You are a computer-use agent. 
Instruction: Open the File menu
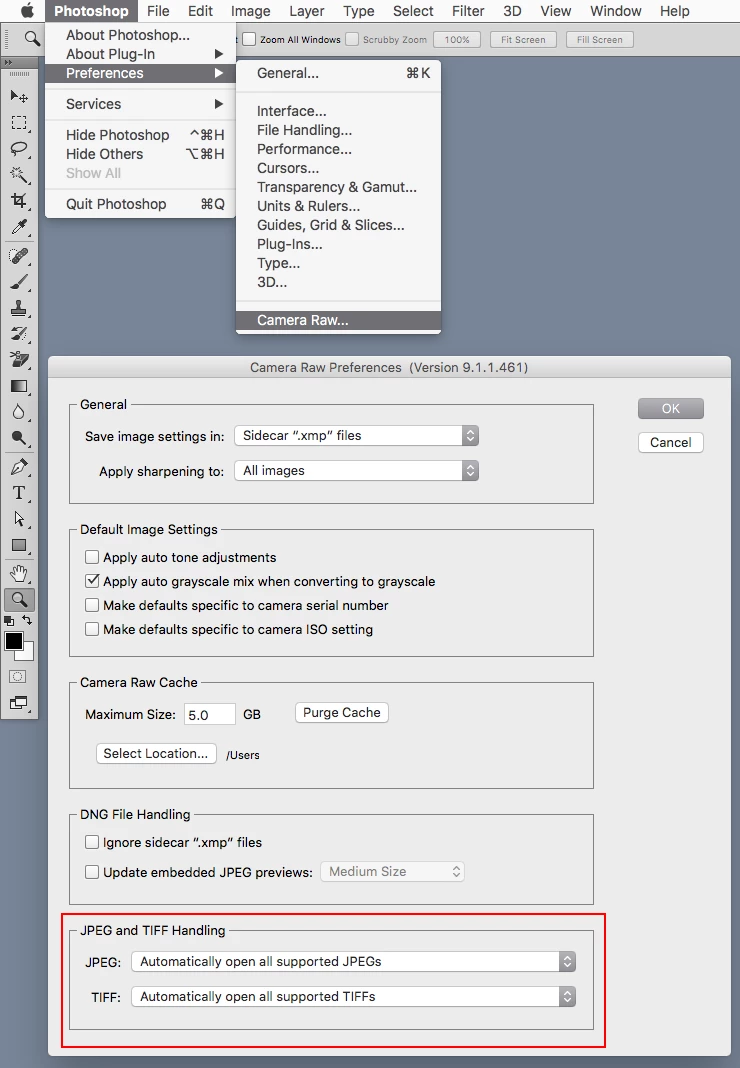click(x=158, y=11)
